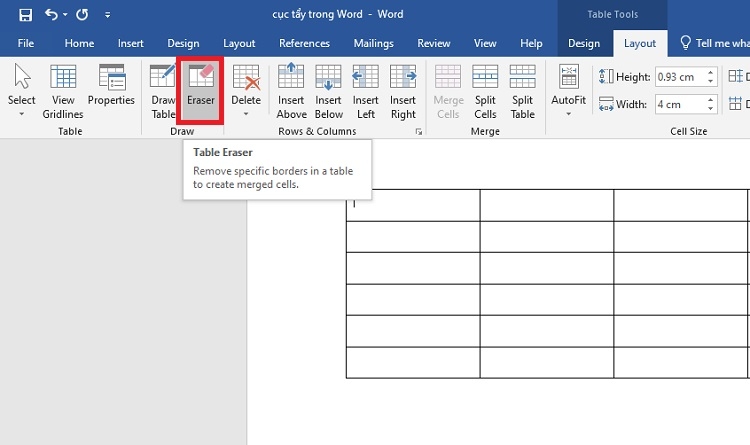Viewport: 750px width, 445px height.
Task: Increase row Height with up arrow
Action: [x=711, y=73]
